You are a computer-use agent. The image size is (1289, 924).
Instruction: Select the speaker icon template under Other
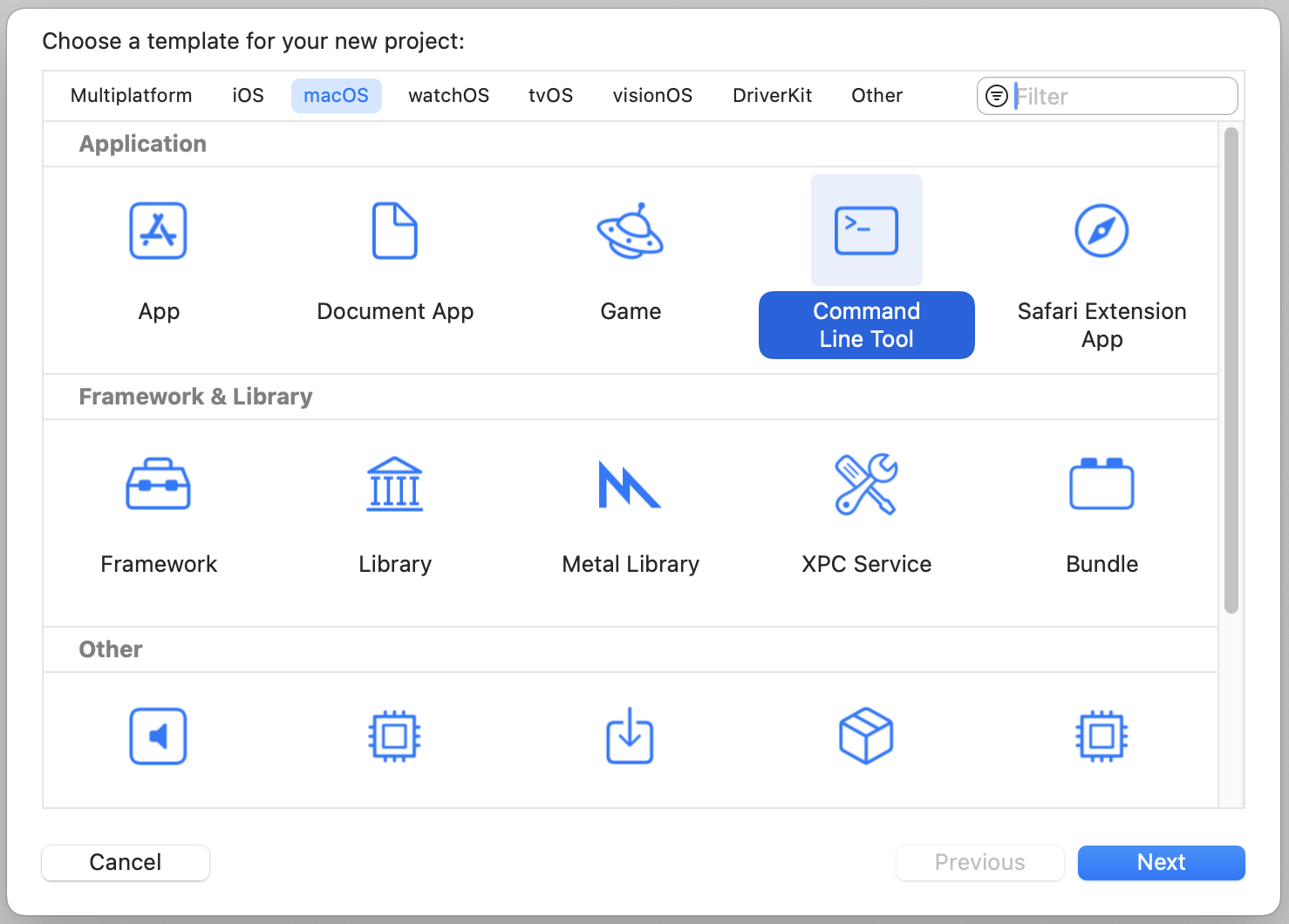point(158,737)
